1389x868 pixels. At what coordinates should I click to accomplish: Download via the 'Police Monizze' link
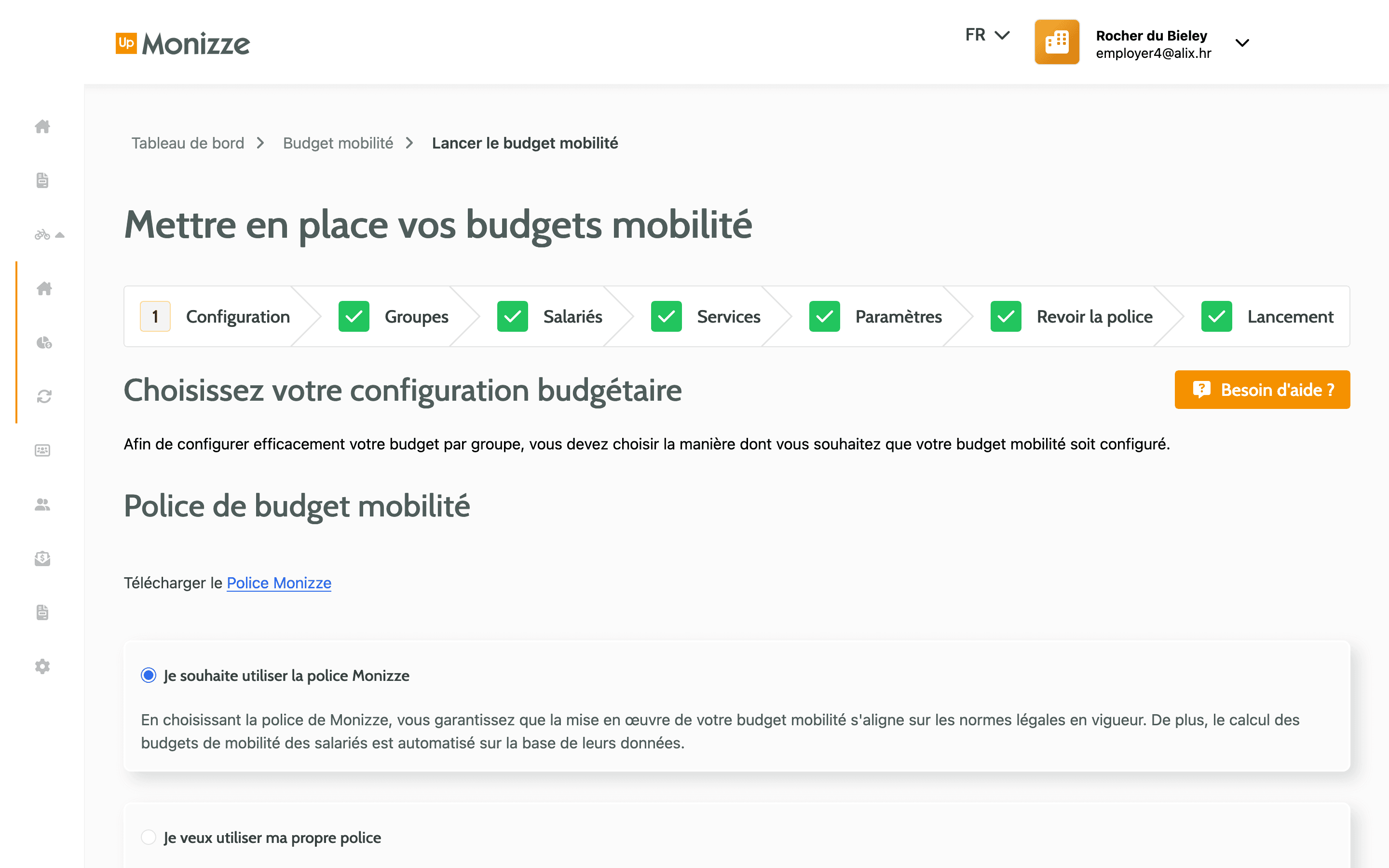(x=279, y=583)
